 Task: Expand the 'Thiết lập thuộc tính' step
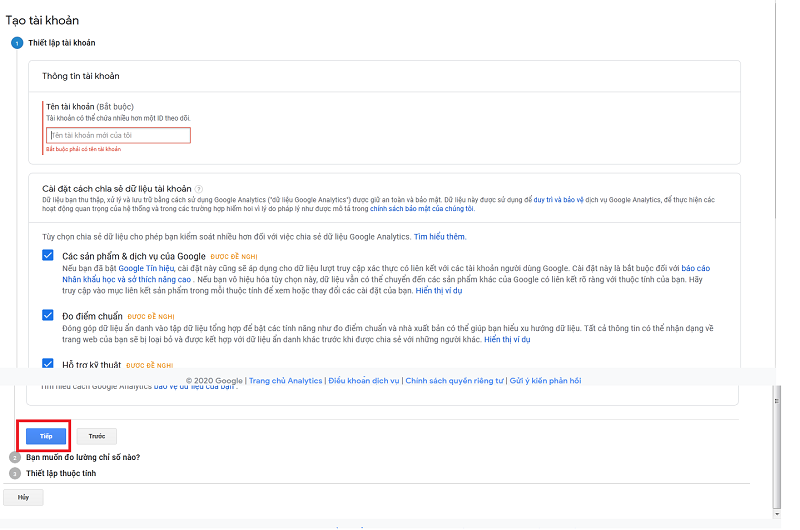(x=61, y=473)
